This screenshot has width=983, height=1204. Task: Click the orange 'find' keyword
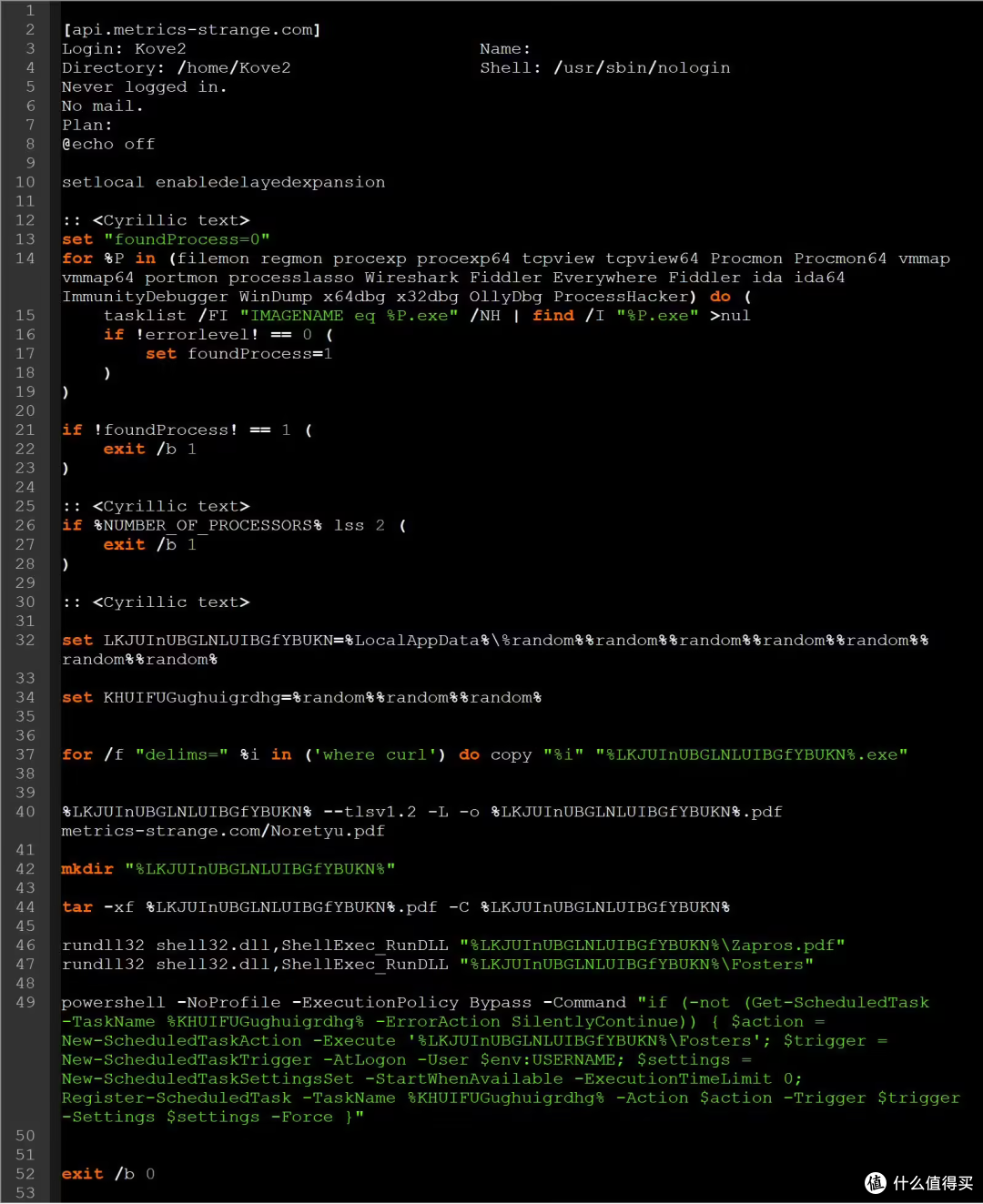pos(553,316)
